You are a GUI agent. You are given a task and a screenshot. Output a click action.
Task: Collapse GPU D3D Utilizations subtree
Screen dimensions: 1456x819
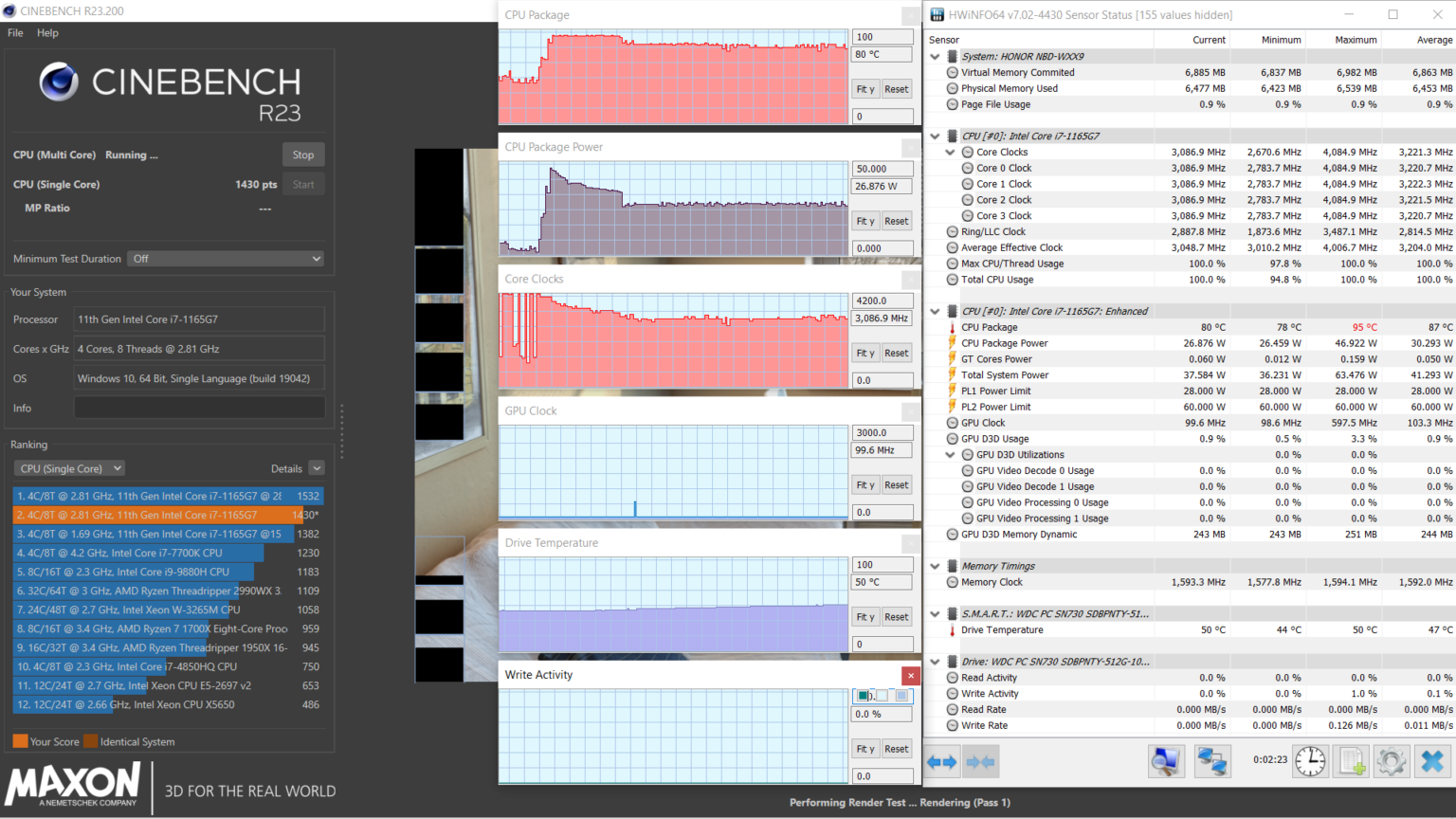[950, 455]
